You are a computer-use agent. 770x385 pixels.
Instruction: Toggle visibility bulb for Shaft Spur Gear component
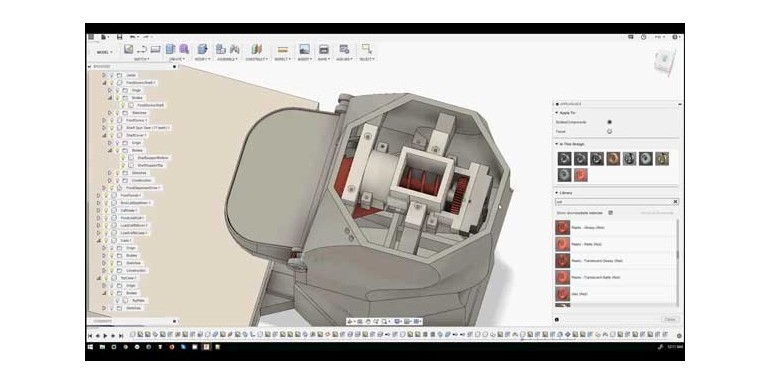[x=111, y=128]
